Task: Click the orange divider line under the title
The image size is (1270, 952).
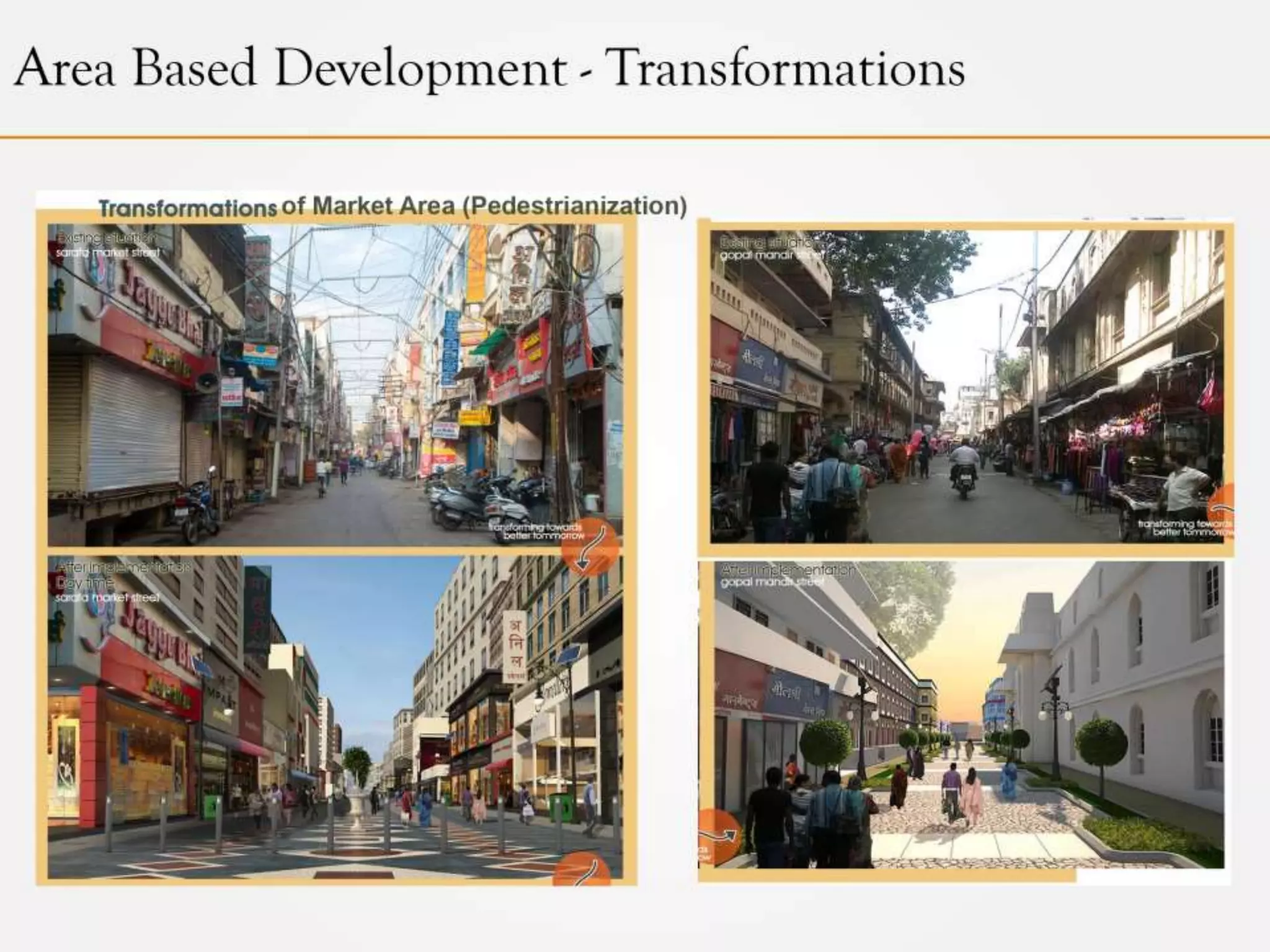Action: 635,137
